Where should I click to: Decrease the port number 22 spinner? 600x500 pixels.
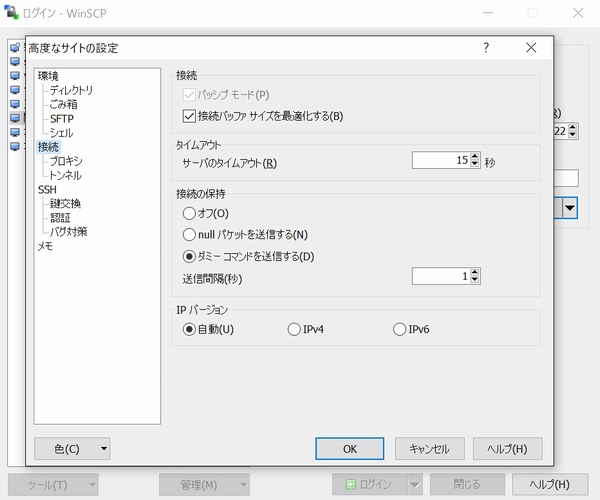[572, 135]
